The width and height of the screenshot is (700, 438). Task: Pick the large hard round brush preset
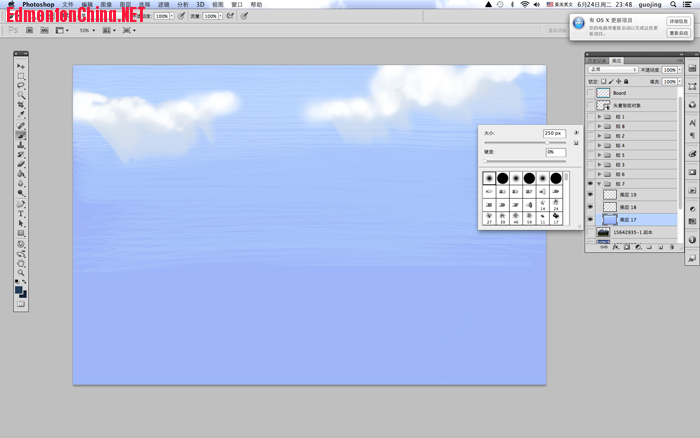click(556, 178)
